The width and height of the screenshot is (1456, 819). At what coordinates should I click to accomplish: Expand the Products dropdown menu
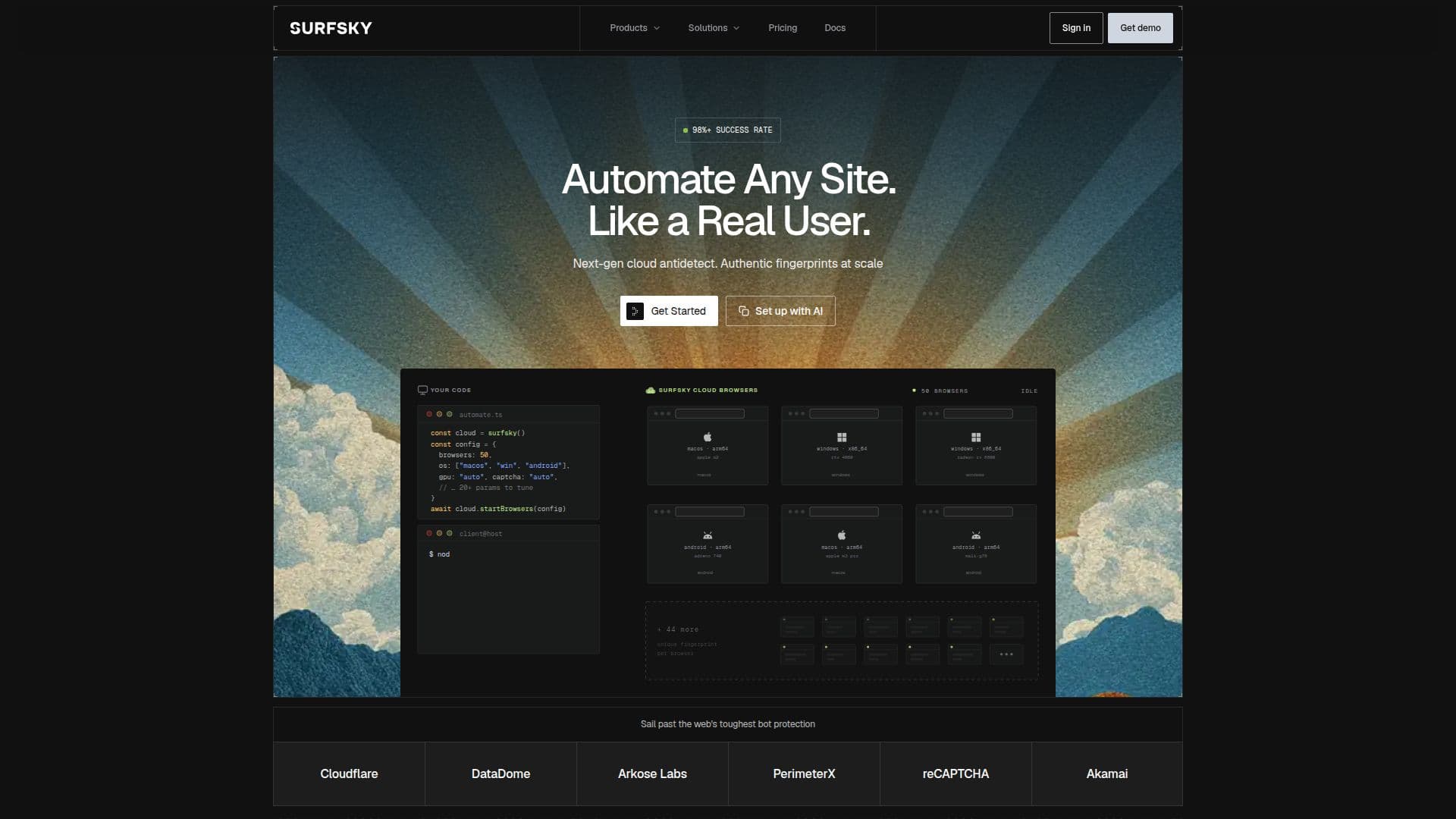[635, 28]
